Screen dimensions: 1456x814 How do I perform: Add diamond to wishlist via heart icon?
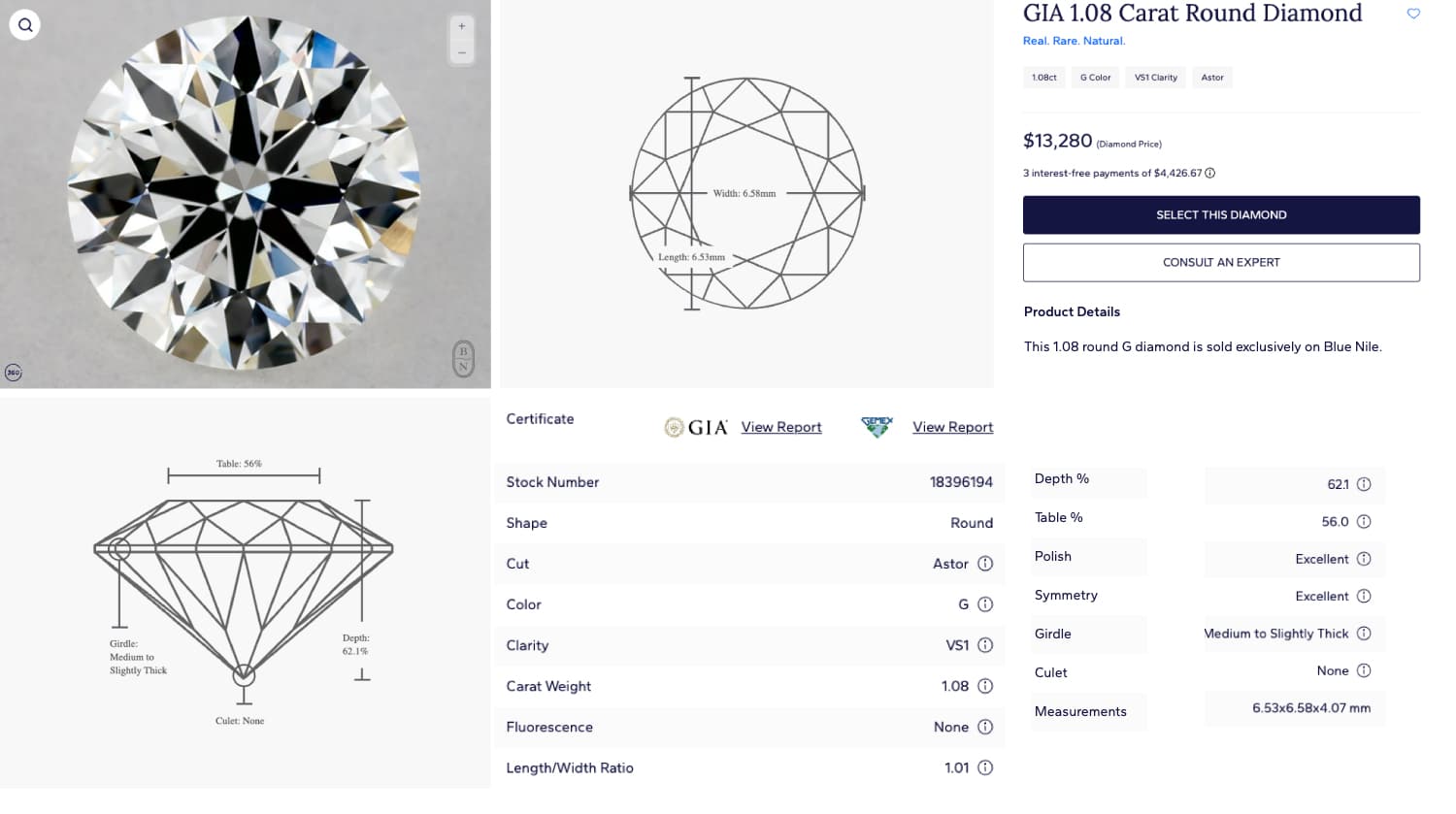(x=1413, y=14)
